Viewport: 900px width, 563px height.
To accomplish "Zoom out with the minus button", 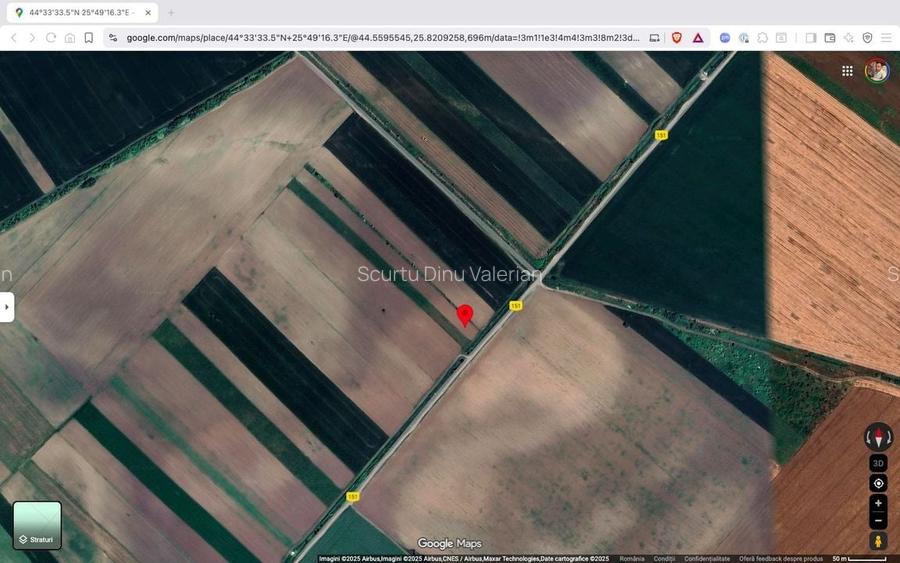I will pyautogui.click(x=878, y=520).
